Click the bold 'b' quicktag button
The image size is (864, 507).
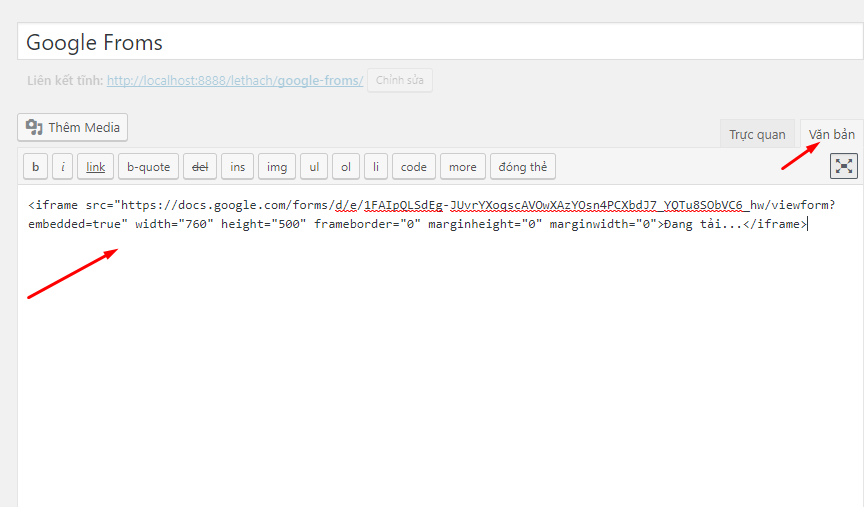(x=36, y=167)
